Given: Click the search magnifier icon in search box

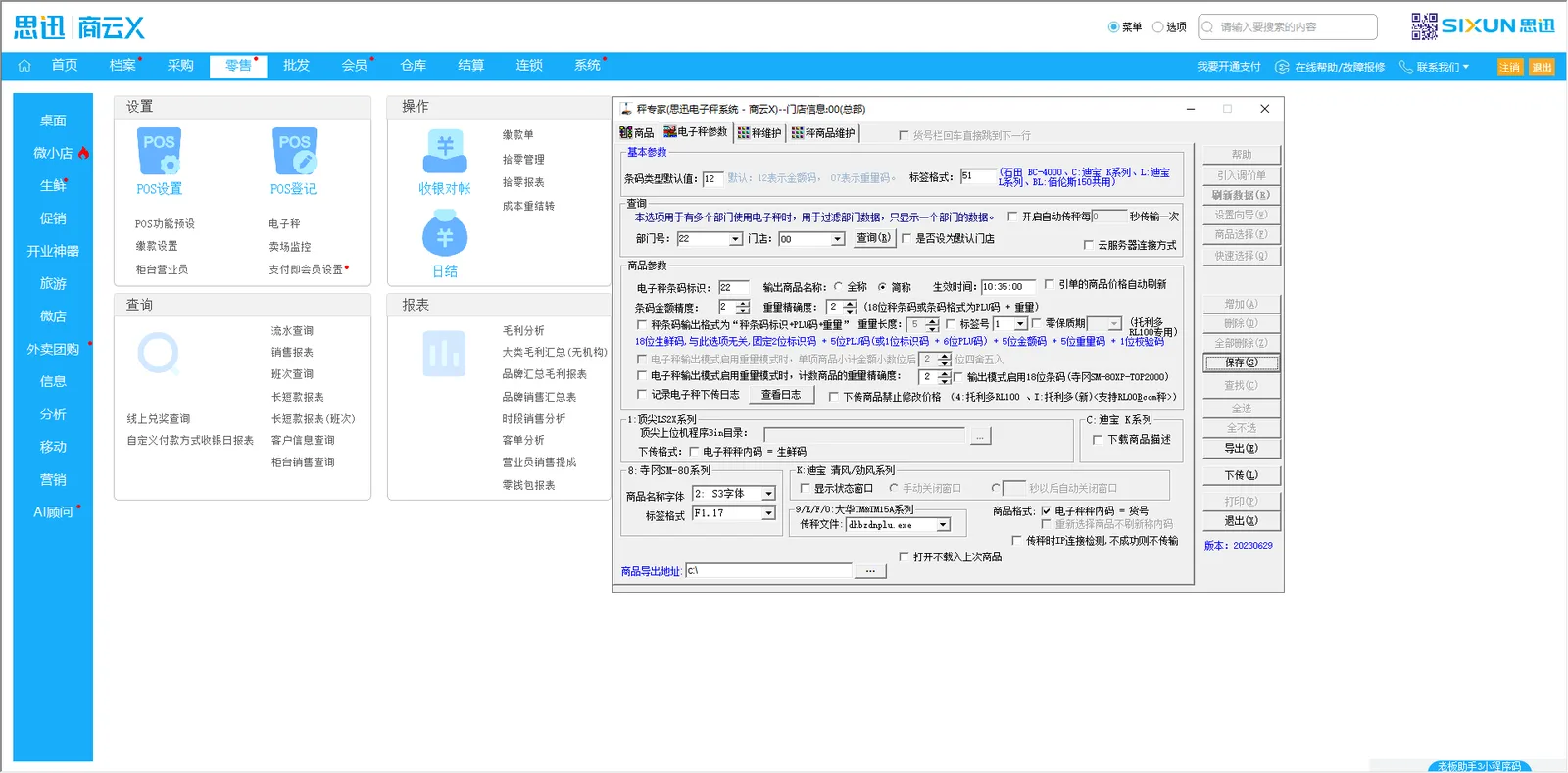Looking at the screenshot, I should click(1207, 26).
